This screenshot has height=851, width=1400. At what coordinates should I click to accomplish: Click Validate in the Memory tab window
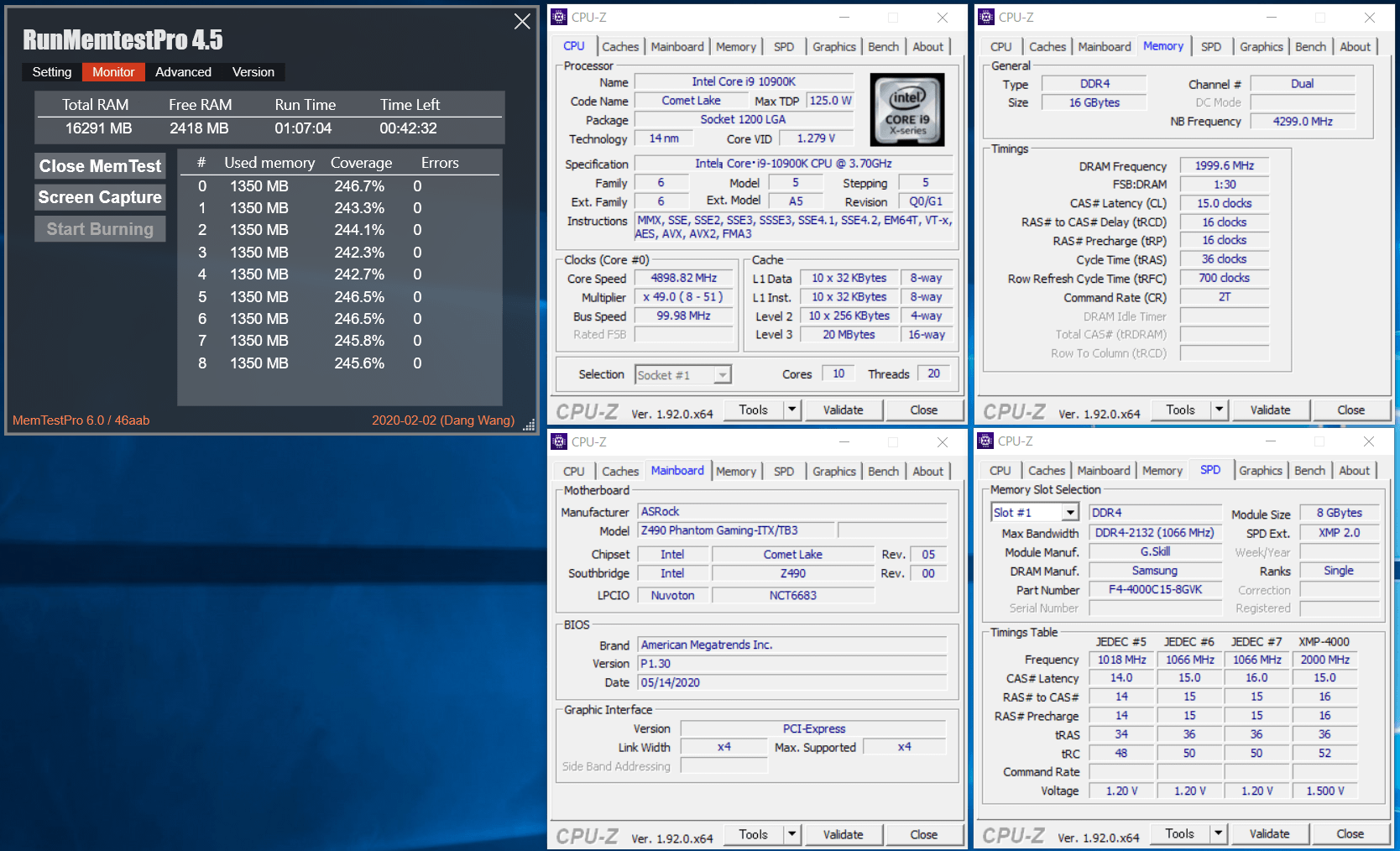tap(1271, 410)
